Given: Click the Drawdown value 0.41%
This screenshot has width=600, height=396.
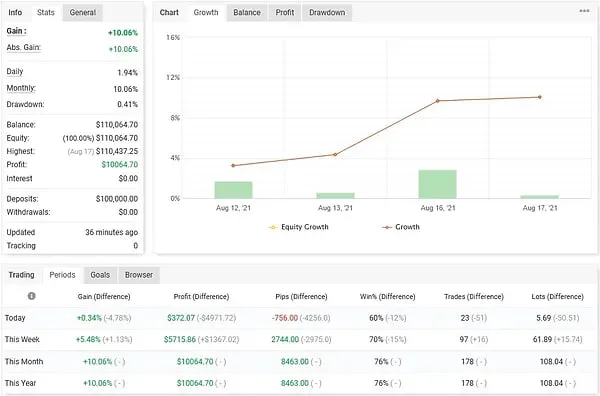Looking at the screenshot, I should pos(127,104).
